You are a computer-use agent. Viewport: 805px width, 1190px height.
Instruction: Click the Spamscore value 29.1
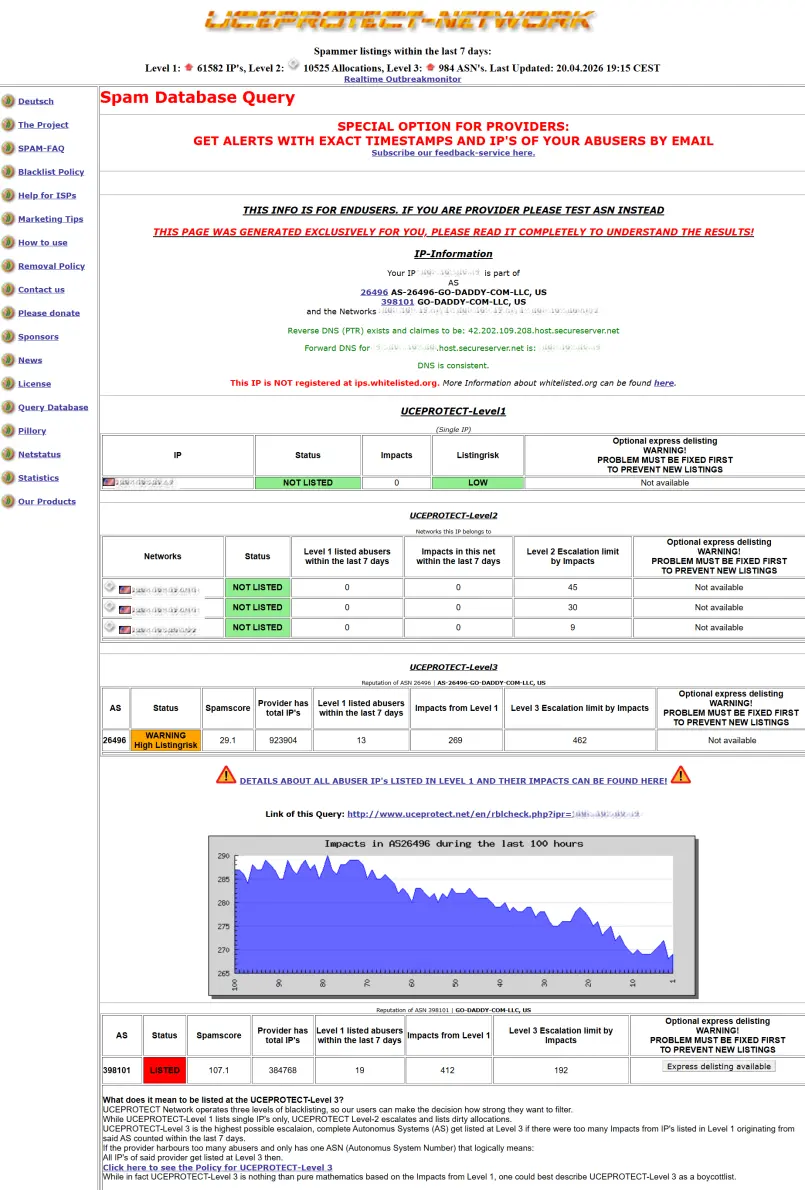click(x=228, y=740)
